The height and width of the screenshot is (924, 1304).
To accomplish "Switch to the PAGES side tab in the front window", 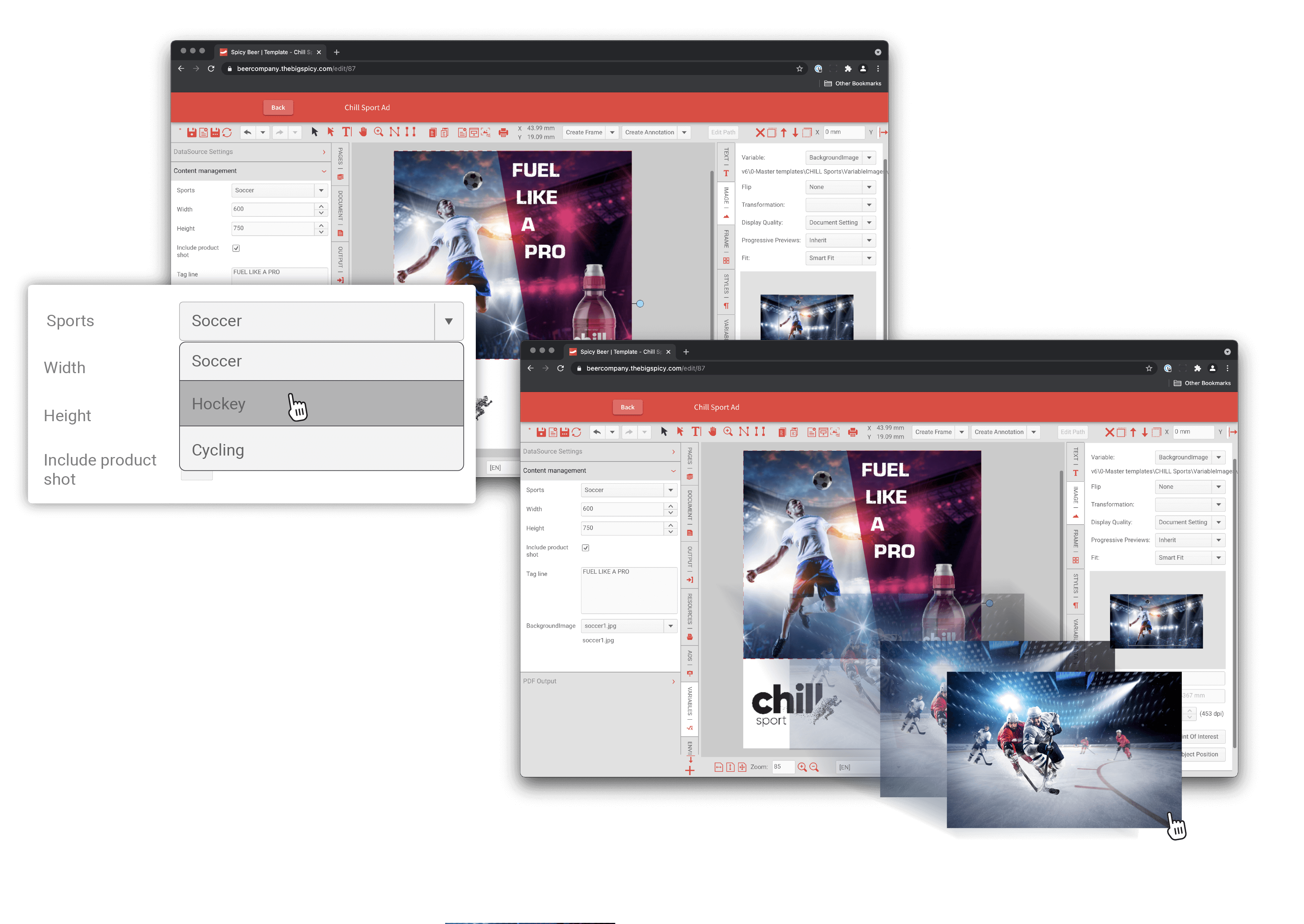I will (690, 464).
